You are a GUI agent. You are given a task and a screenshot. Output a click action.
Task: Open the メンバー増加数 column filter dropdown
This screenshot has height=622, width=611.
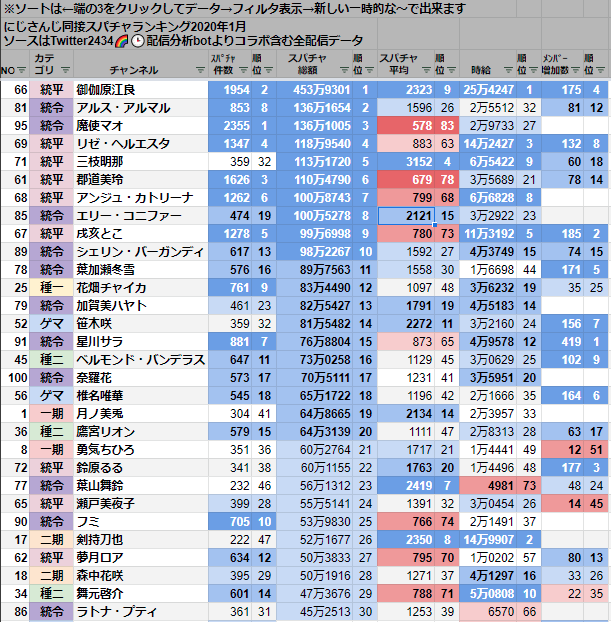576,70
